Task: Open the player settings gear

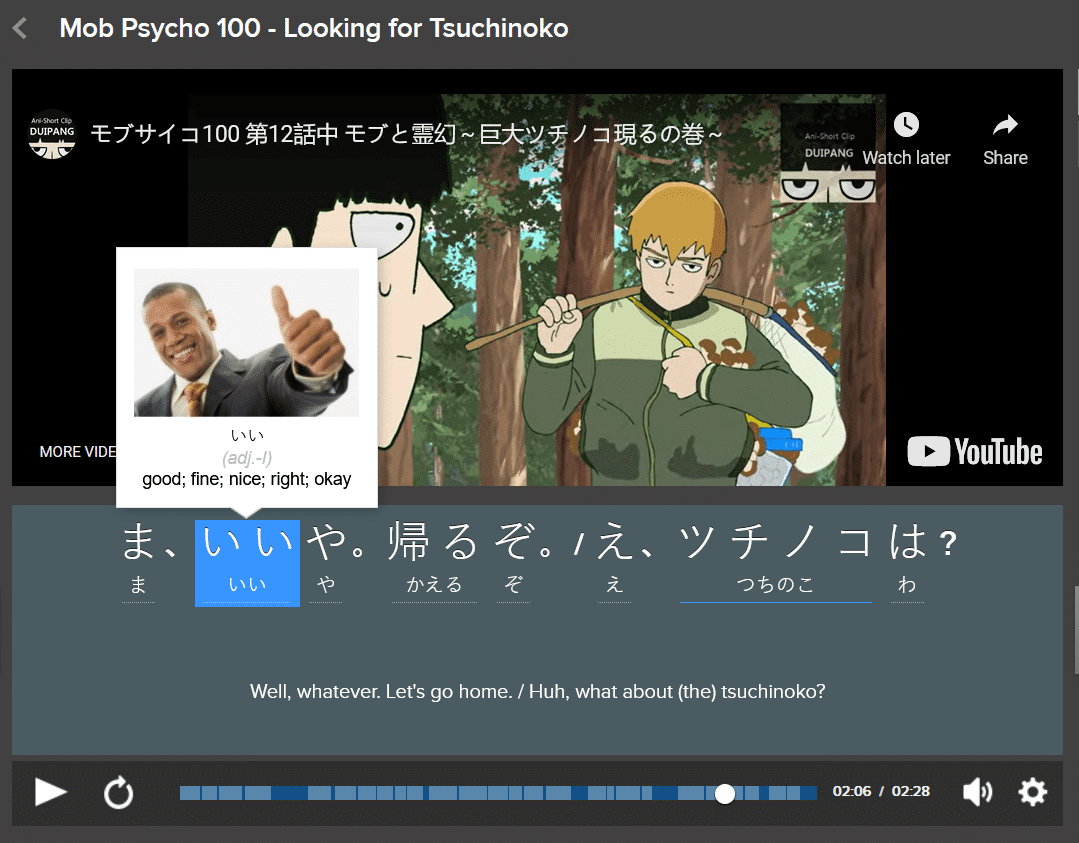Action: tap(1032, 792)
